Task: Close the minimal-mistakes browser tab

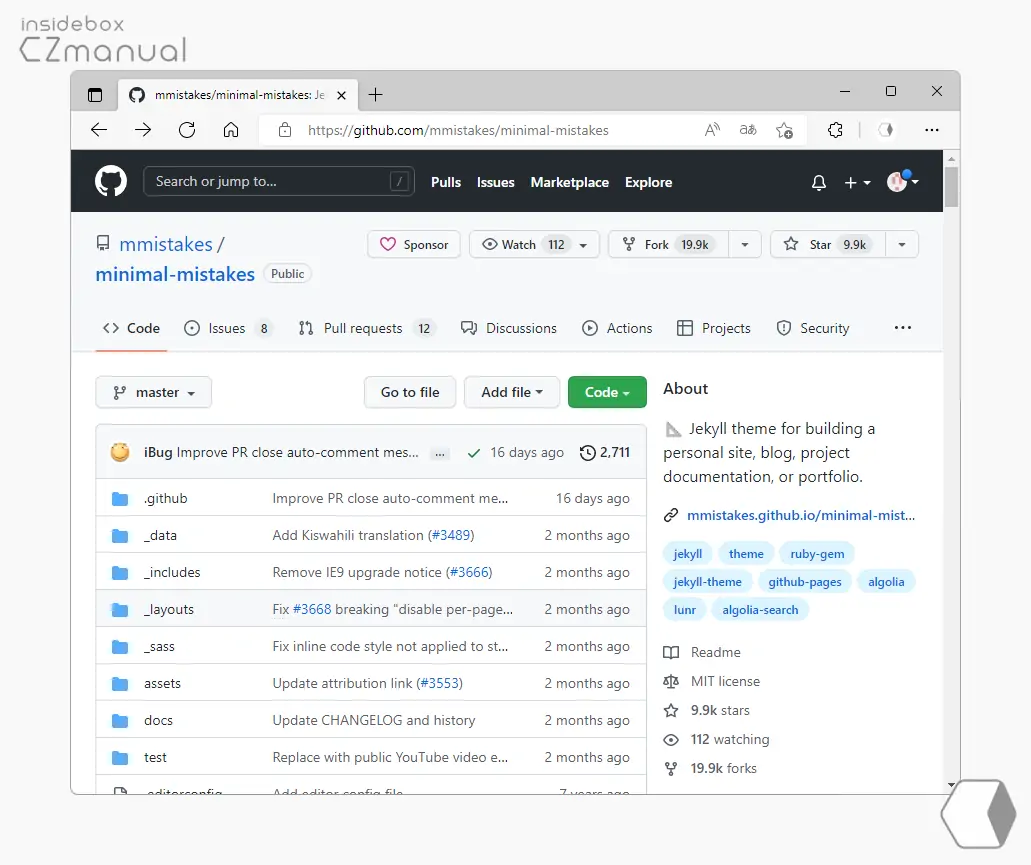Action: 341,95
